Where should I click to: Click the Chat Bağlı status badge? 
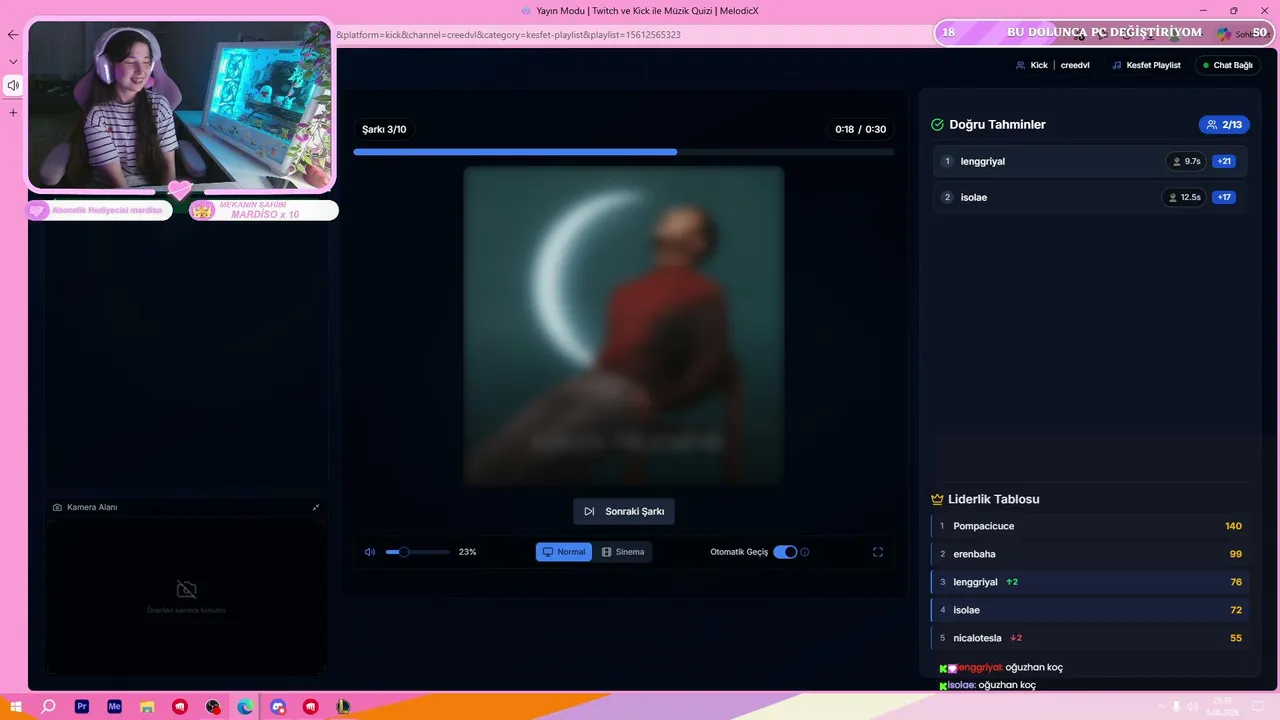pos(1228,65)
